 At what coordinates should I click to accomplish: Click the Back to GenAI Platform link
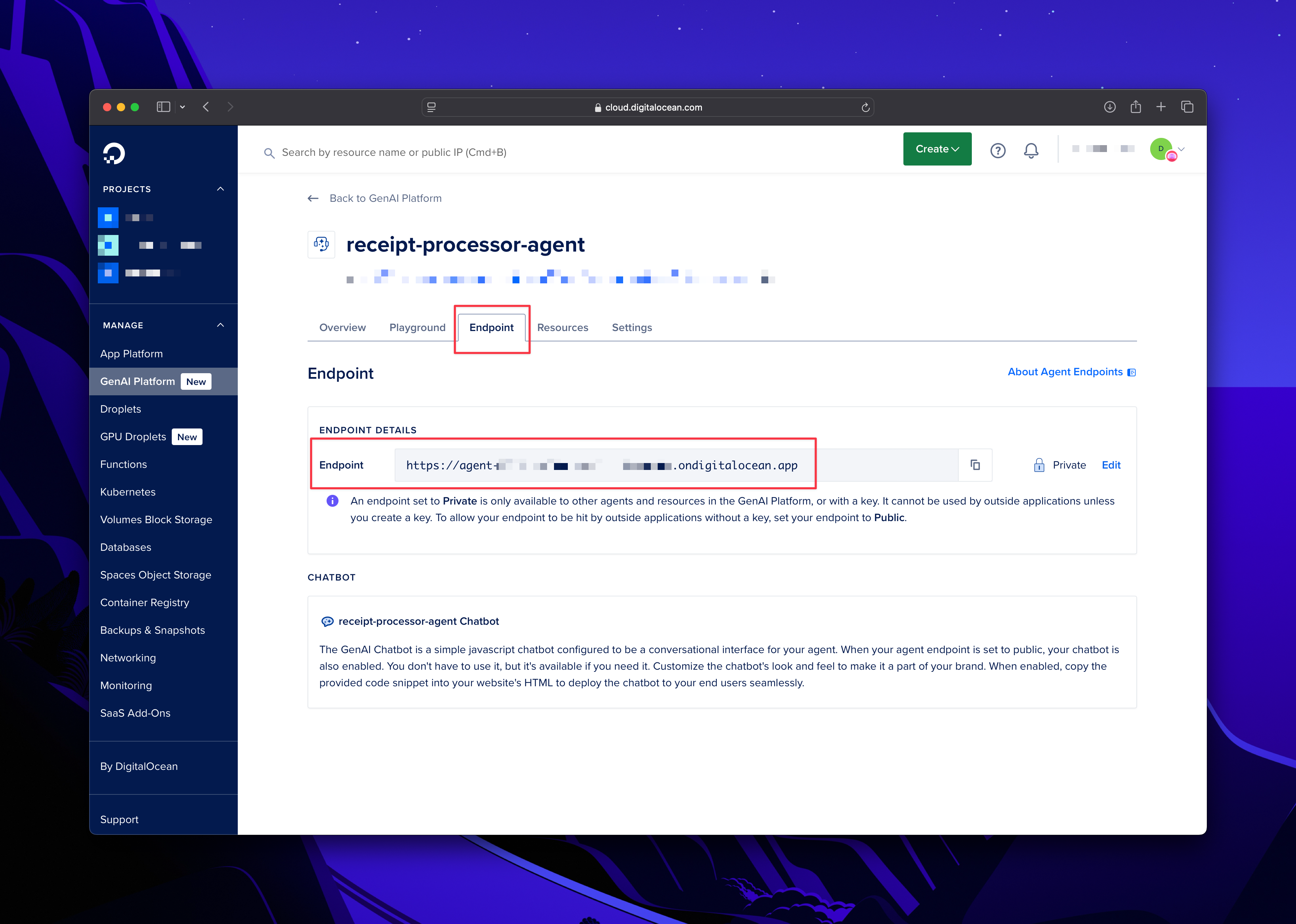pyautogui.click(x=386, y=198)
